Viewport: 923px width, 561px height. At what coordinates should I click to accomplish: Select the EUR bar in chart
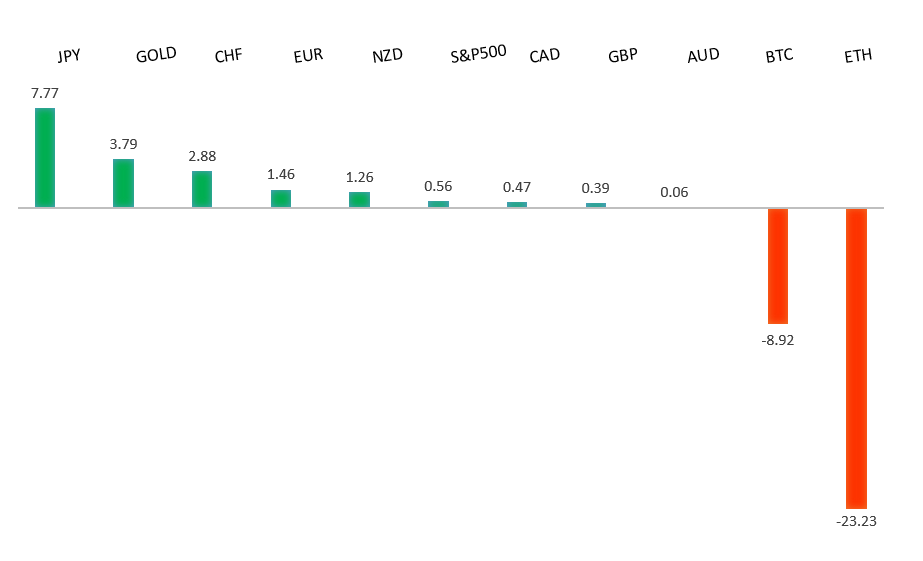(x=281, y=198)
